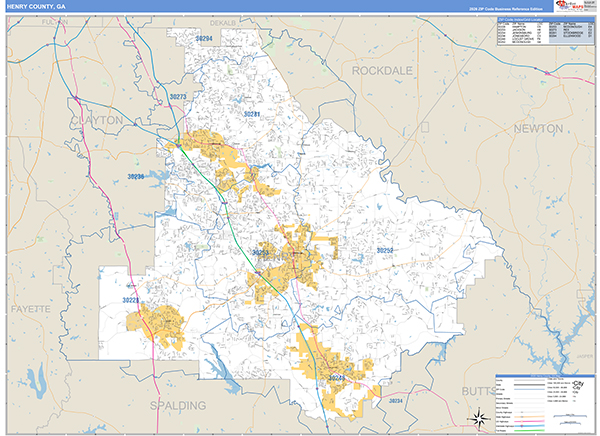600x436 pixels.
Task: Click the SPALDING county label
Action: coord(178,405)
